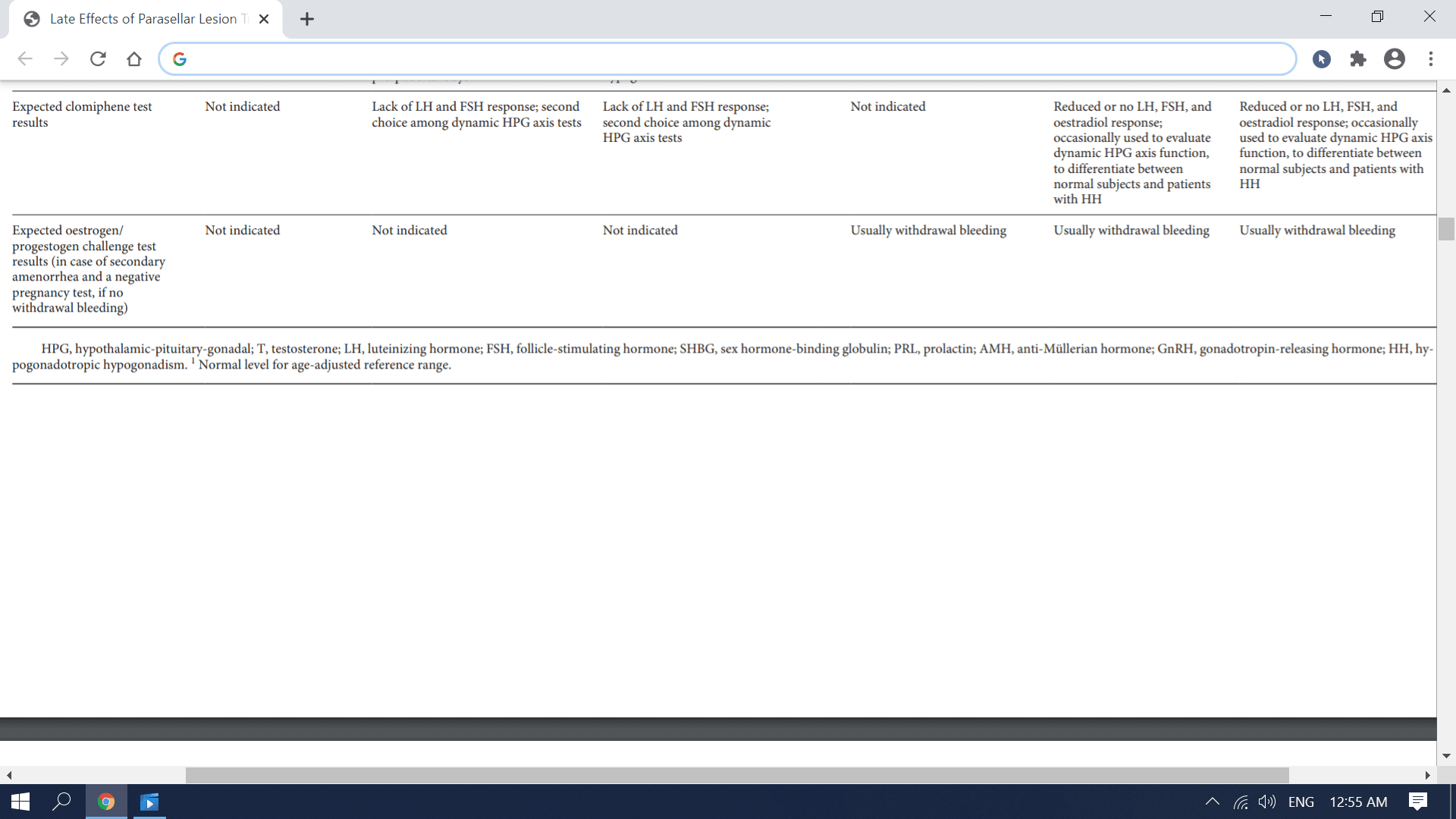Click the vertical scrollbar down arrow

point(1446,756)
